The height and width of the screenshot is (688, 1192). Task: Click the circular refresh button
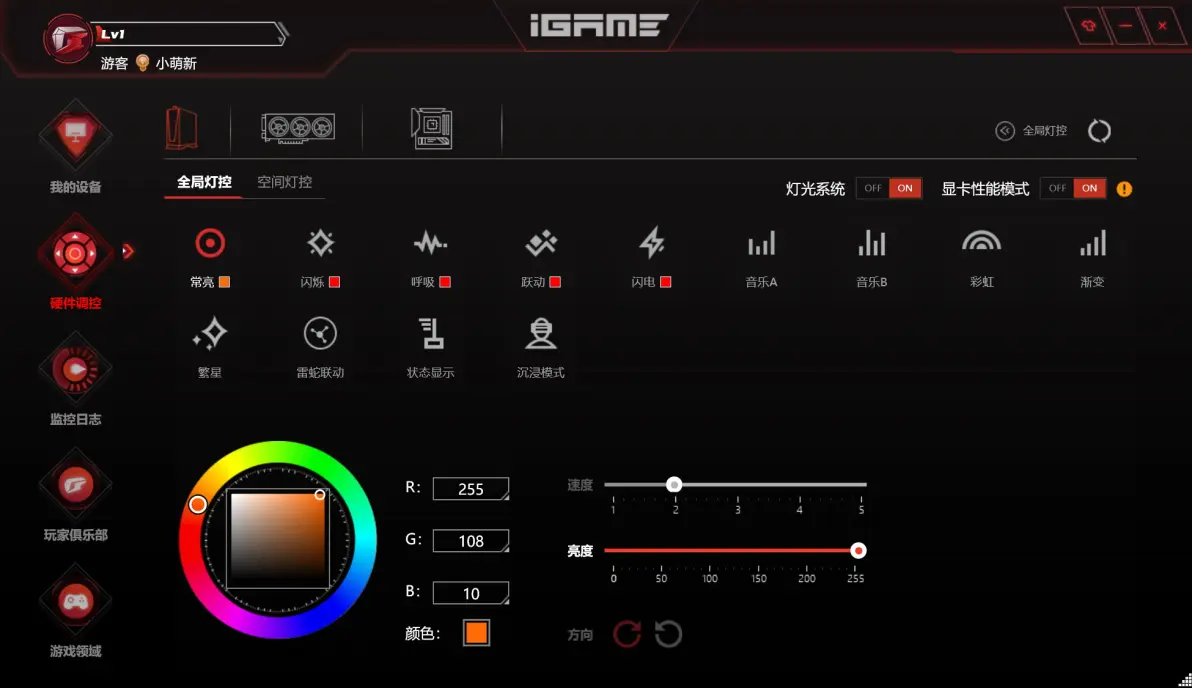pyautogui.click(x=1099, y=131)
